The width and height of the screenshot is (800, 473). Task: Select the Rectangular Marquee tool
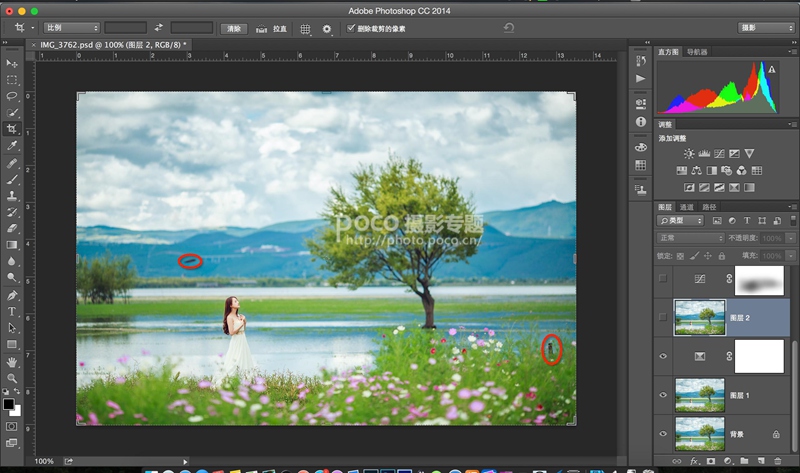[x=12, y=80]
